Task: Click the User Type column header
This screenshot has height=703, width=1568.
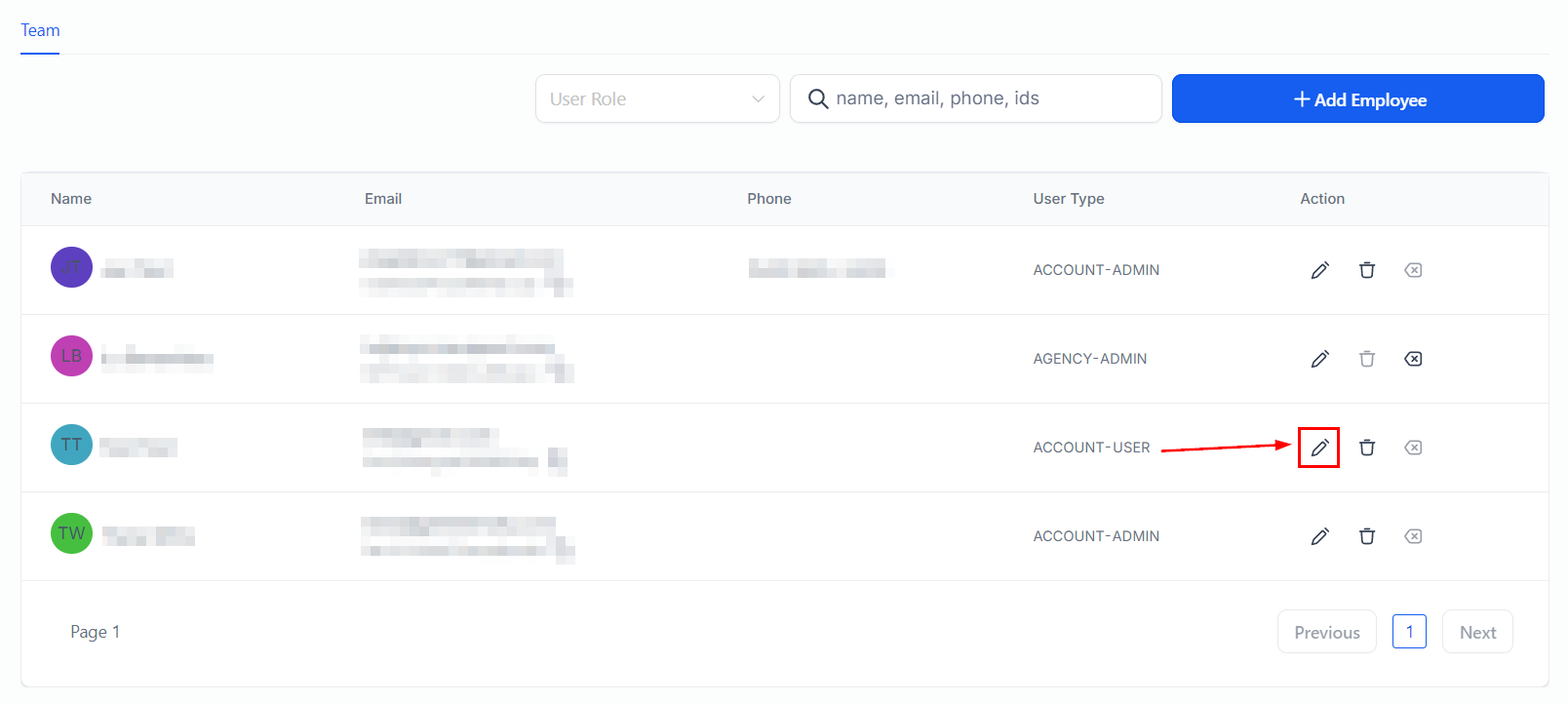Action: pos(1069,199)
